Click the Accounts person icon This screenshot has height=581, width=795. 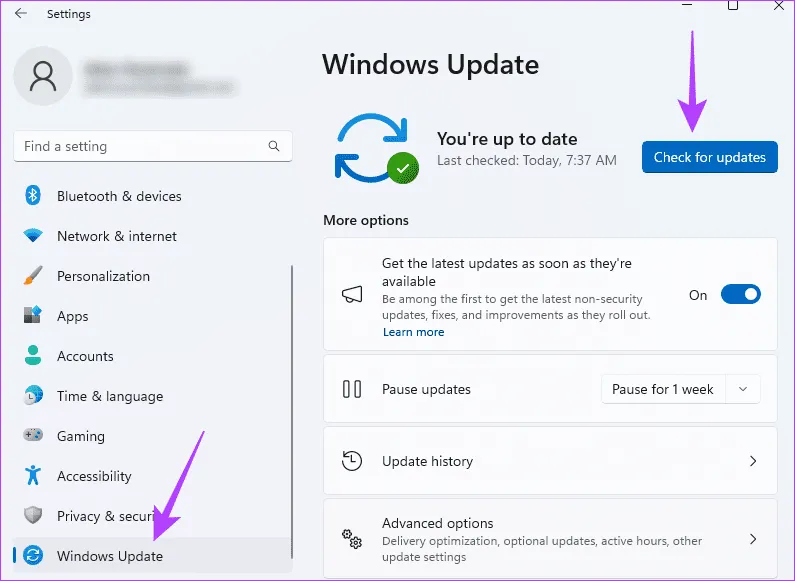click(x=33, y=356)
